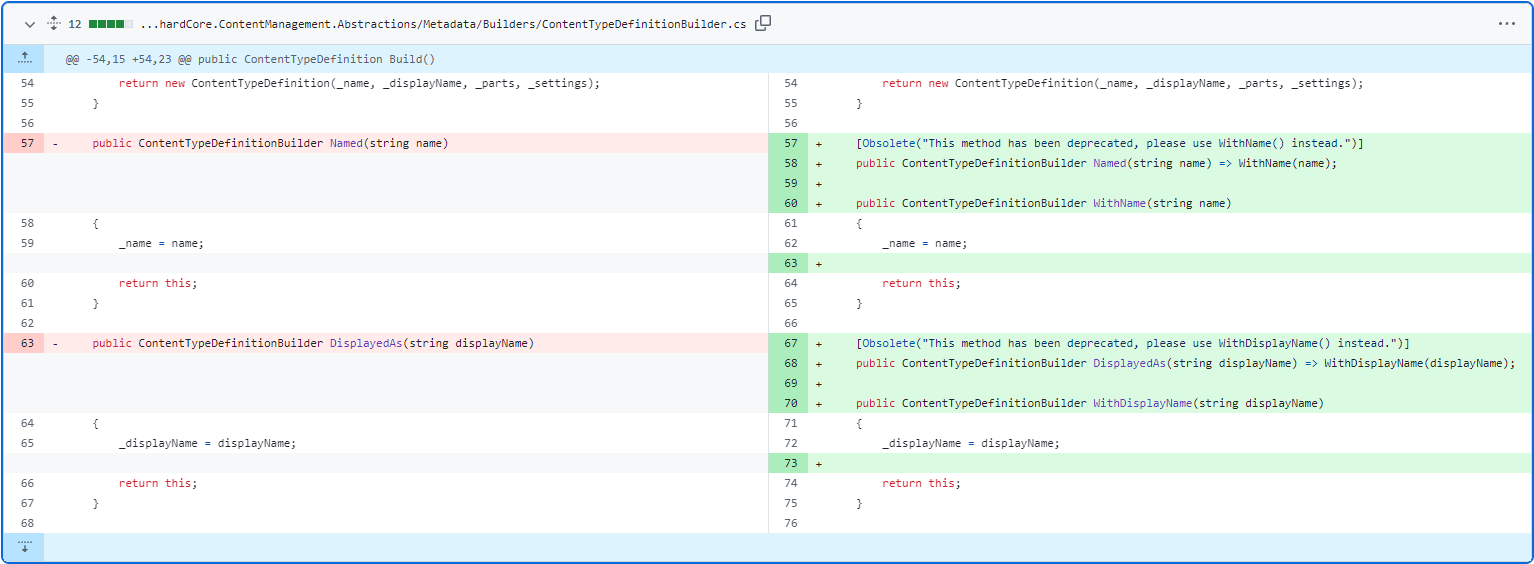The width and height of the screenshot is (1534, 564).
Task: Select removed line number 63 on left
Action: pos(24,343)
